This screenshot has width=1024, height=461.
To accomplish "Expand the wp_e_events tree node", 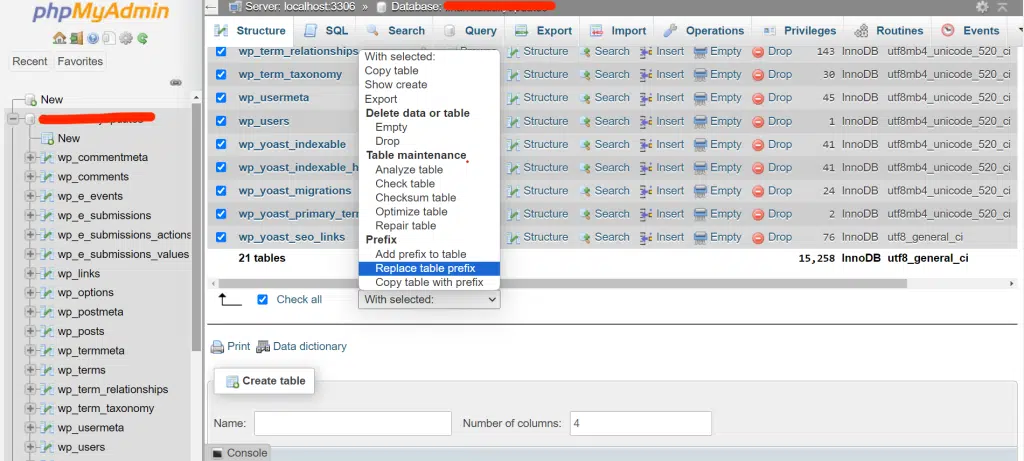I will point(30,196).
